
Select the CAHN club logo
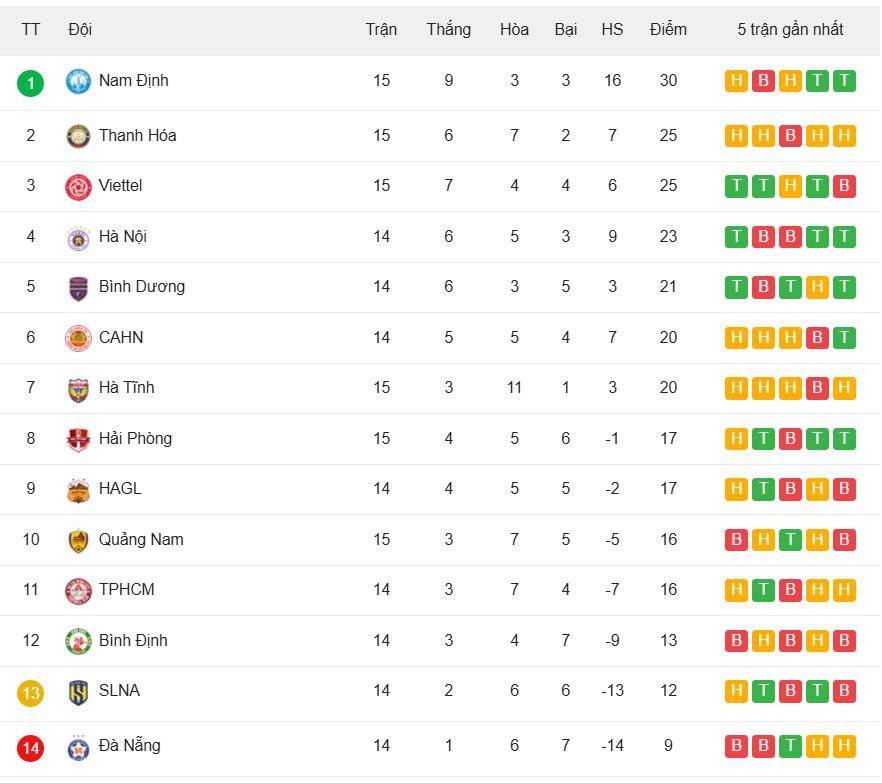pos(78,338)
